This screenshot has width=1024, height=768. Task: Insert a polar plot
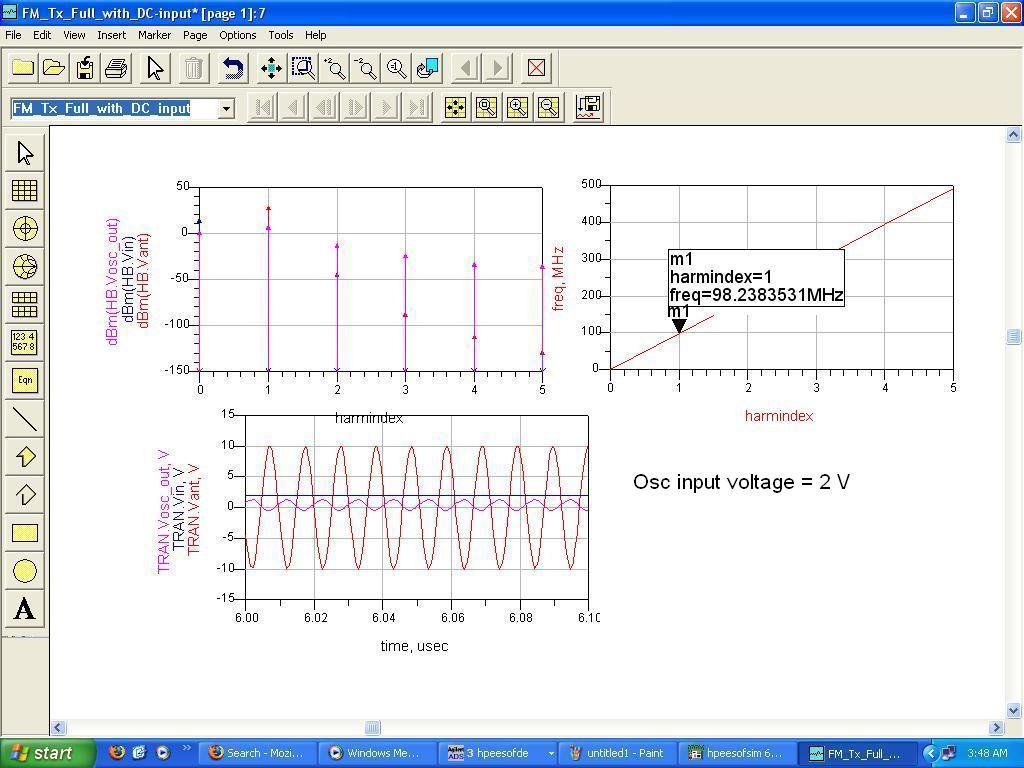[x=25, y=229]
